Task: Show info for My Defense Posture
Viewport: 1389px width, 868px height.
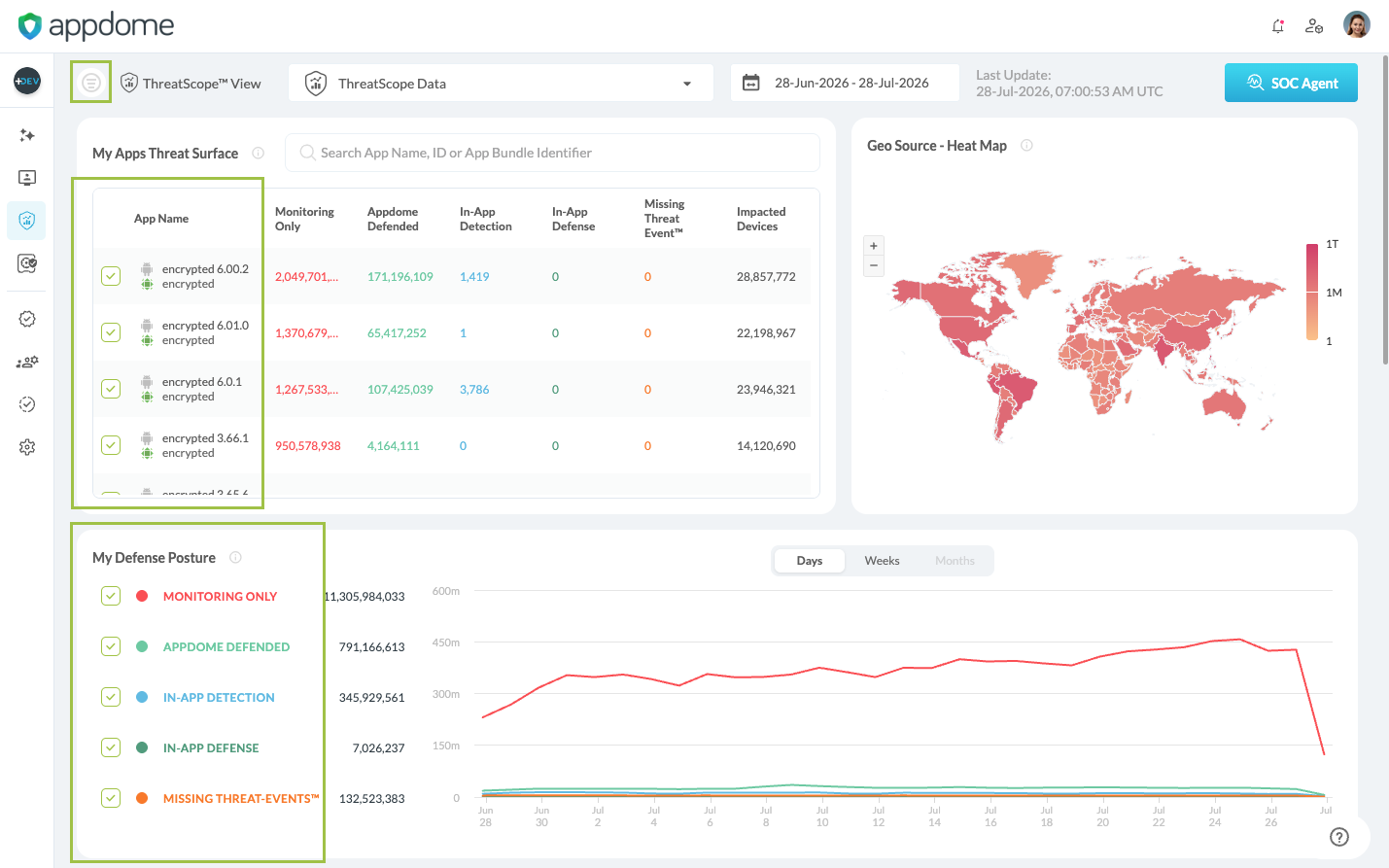Action: tap(235, 557)
